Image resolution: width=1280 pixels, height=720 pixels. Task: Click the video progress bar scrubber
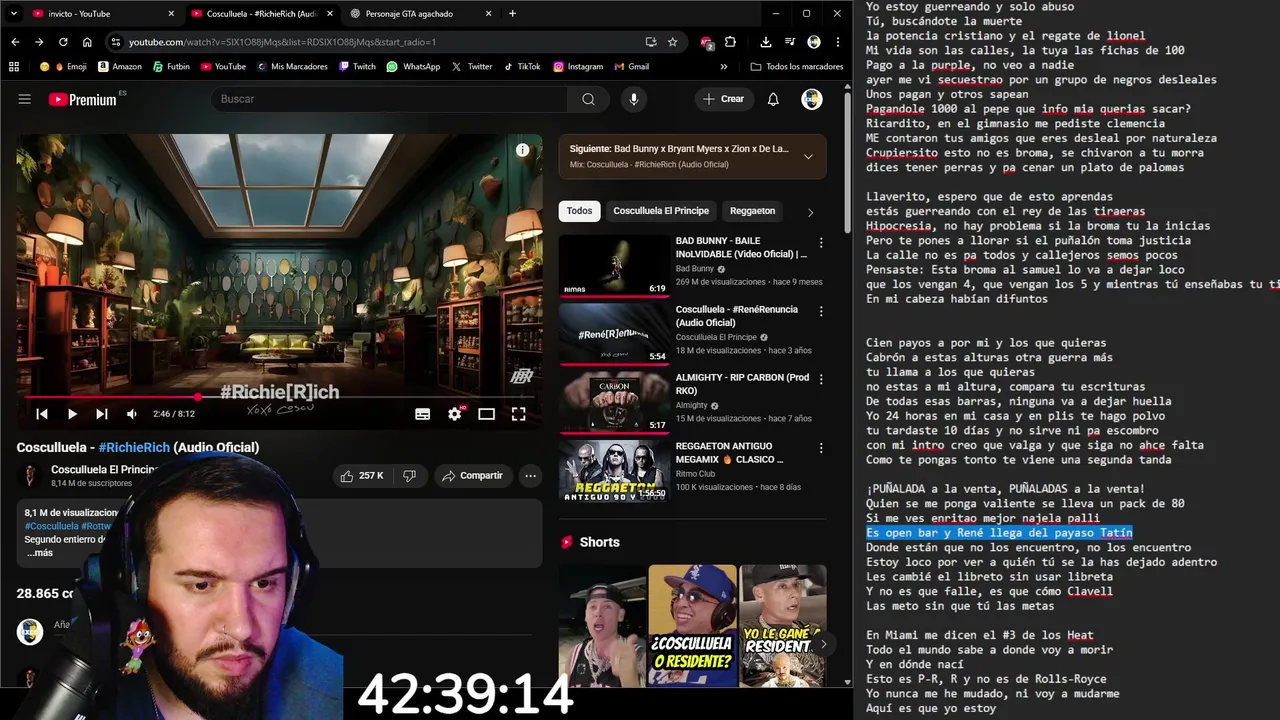coord(198,397)
